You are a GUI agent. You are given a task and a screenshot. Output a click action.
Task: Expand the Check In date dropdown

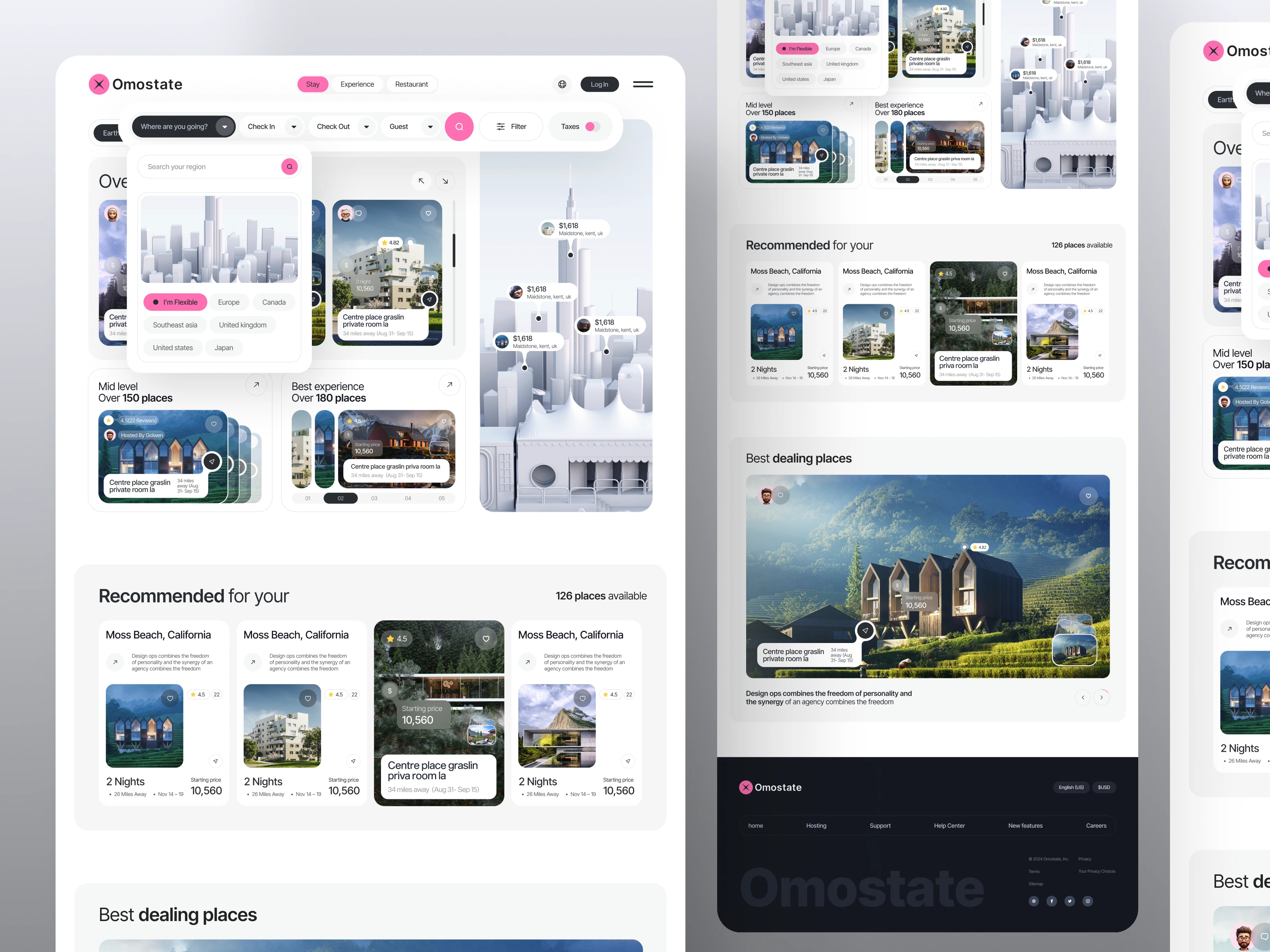pos(293,126)
